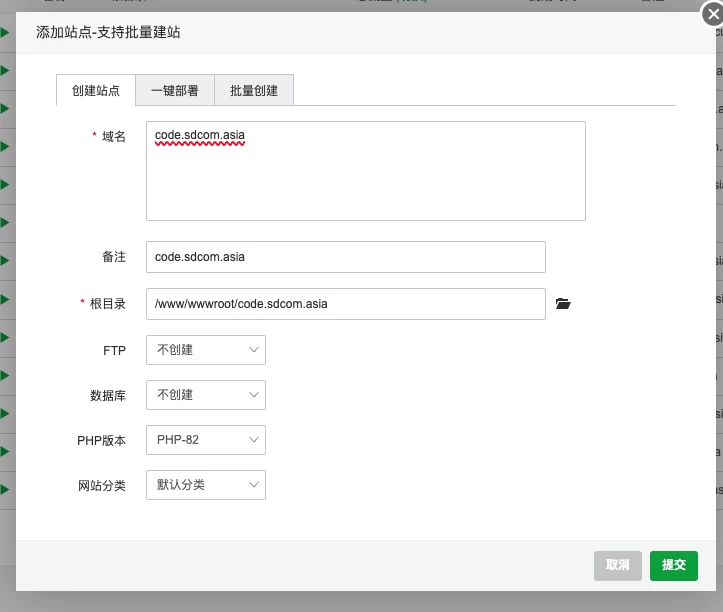
Task: Open the FTP dropdown
Action: point(206,350)
